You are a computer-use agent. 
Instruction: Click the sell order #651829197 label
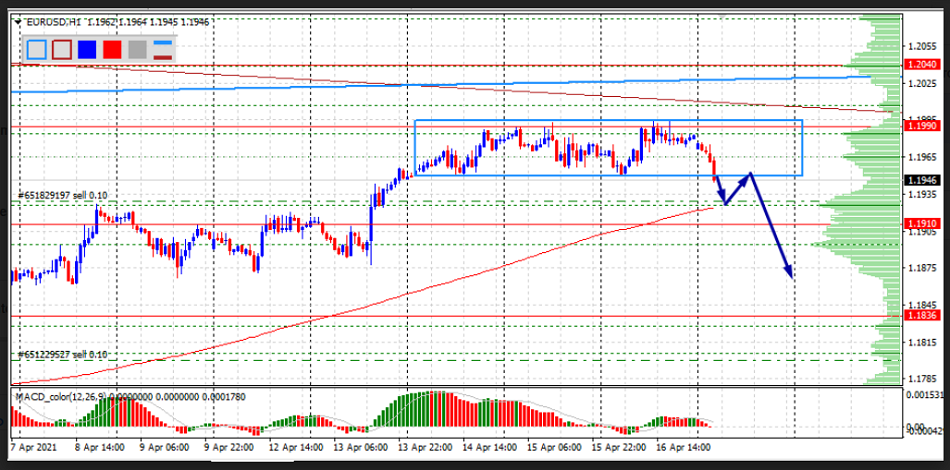62,196
